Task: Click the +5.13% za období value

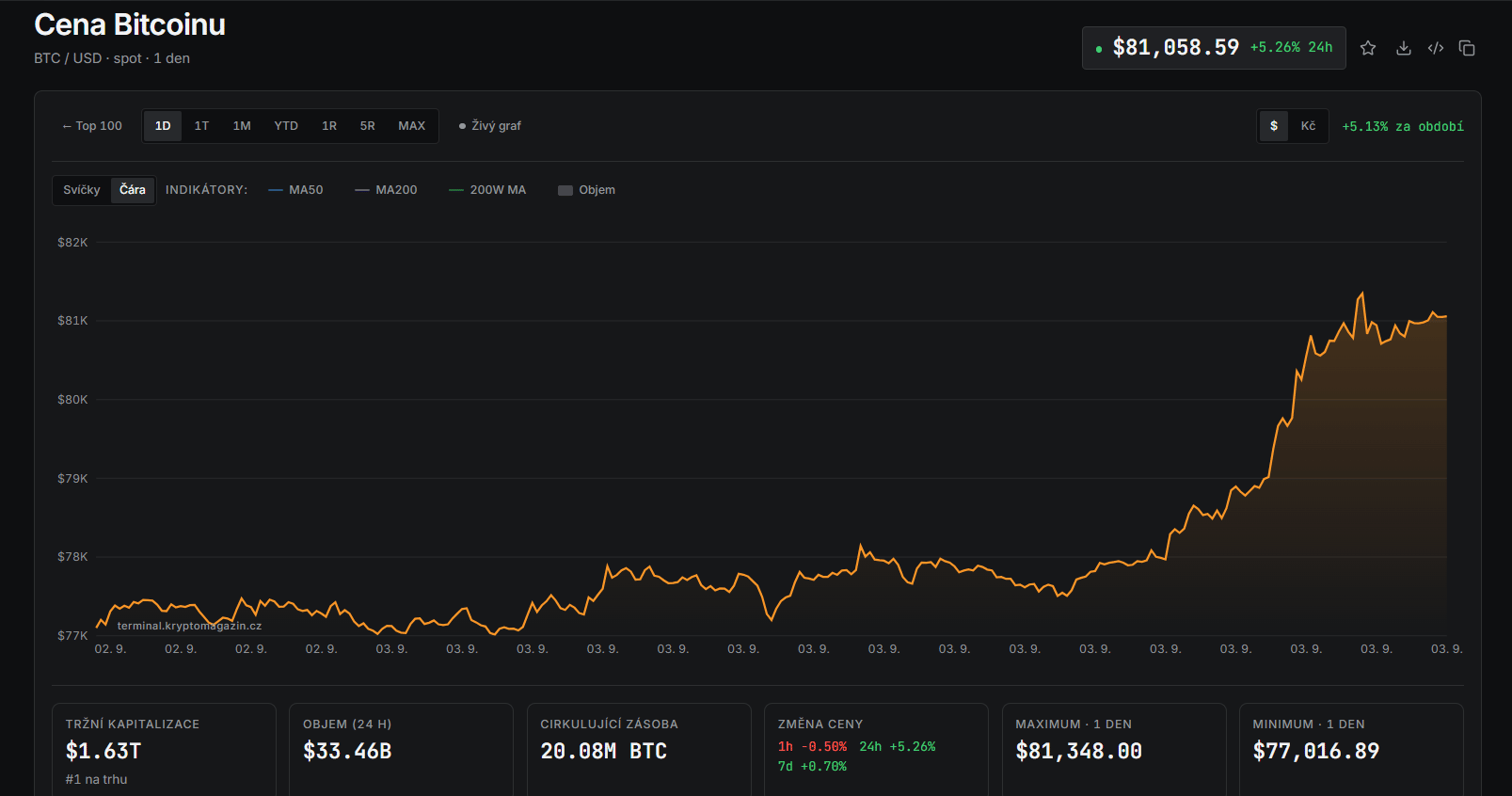Action: point(1403,126)
